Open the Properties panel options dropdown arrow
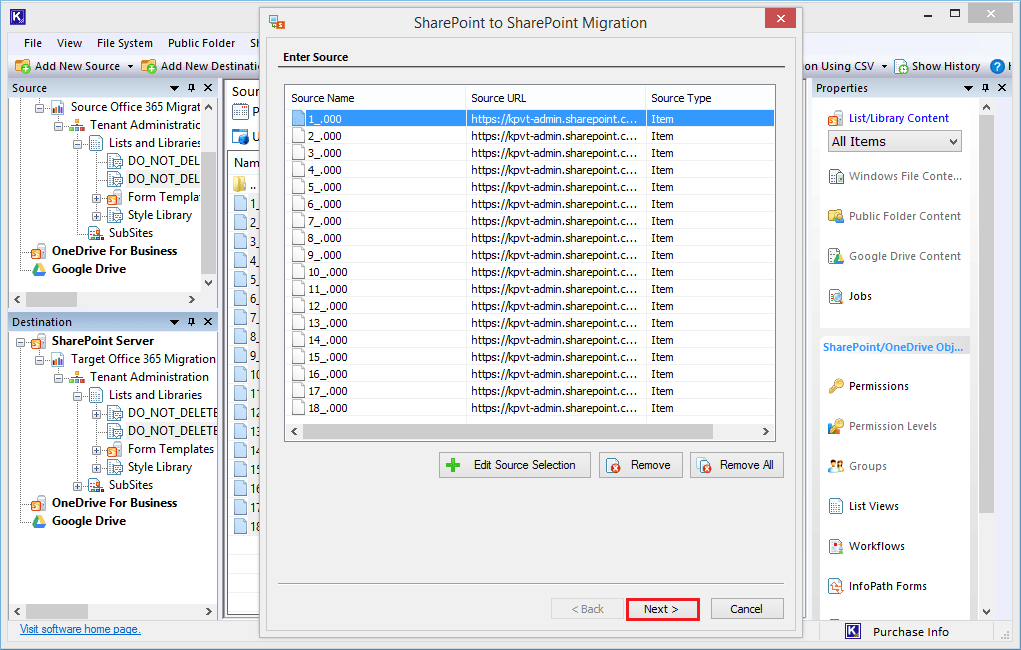The image size is (1021, 650). [x=968, y=88]
